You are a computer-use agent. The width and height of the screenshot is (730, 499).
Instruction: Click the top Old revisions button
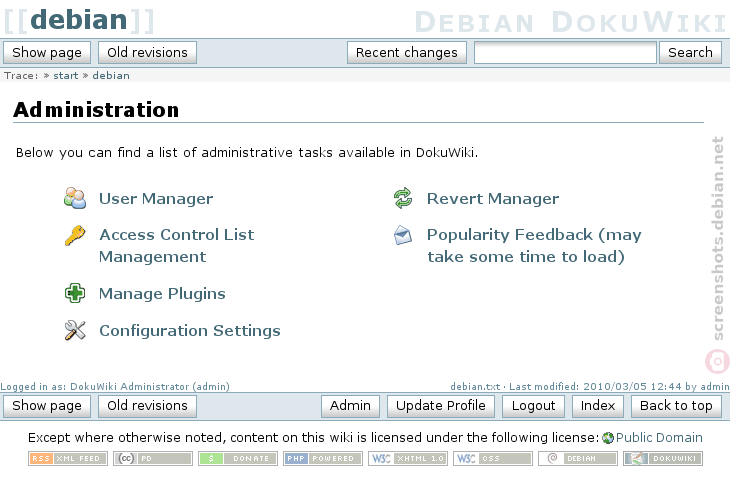click(147, 52)
